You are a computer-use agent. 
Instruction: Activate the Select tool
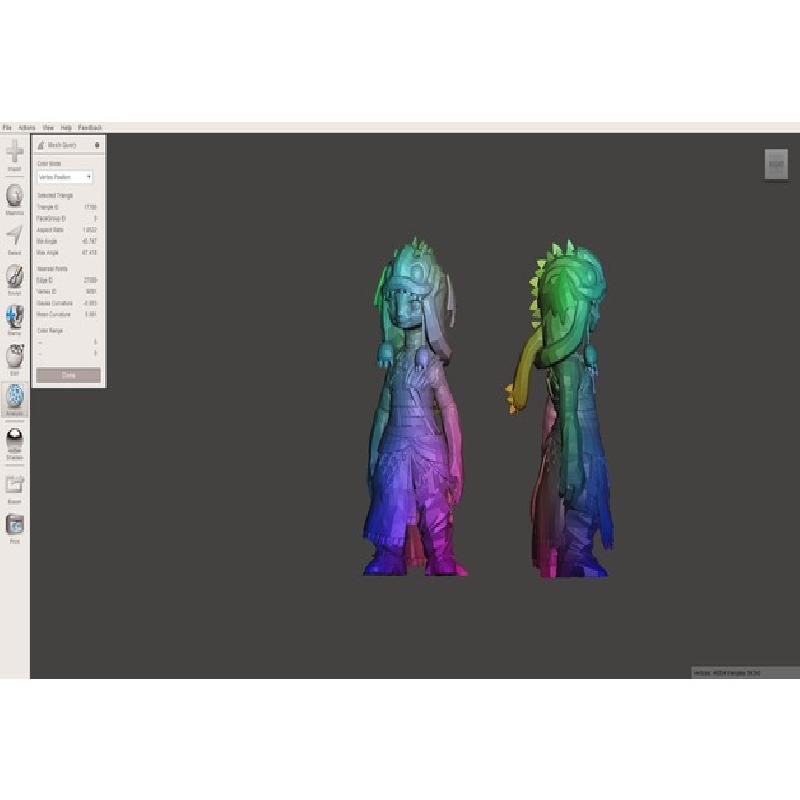[x=15, y=239]
